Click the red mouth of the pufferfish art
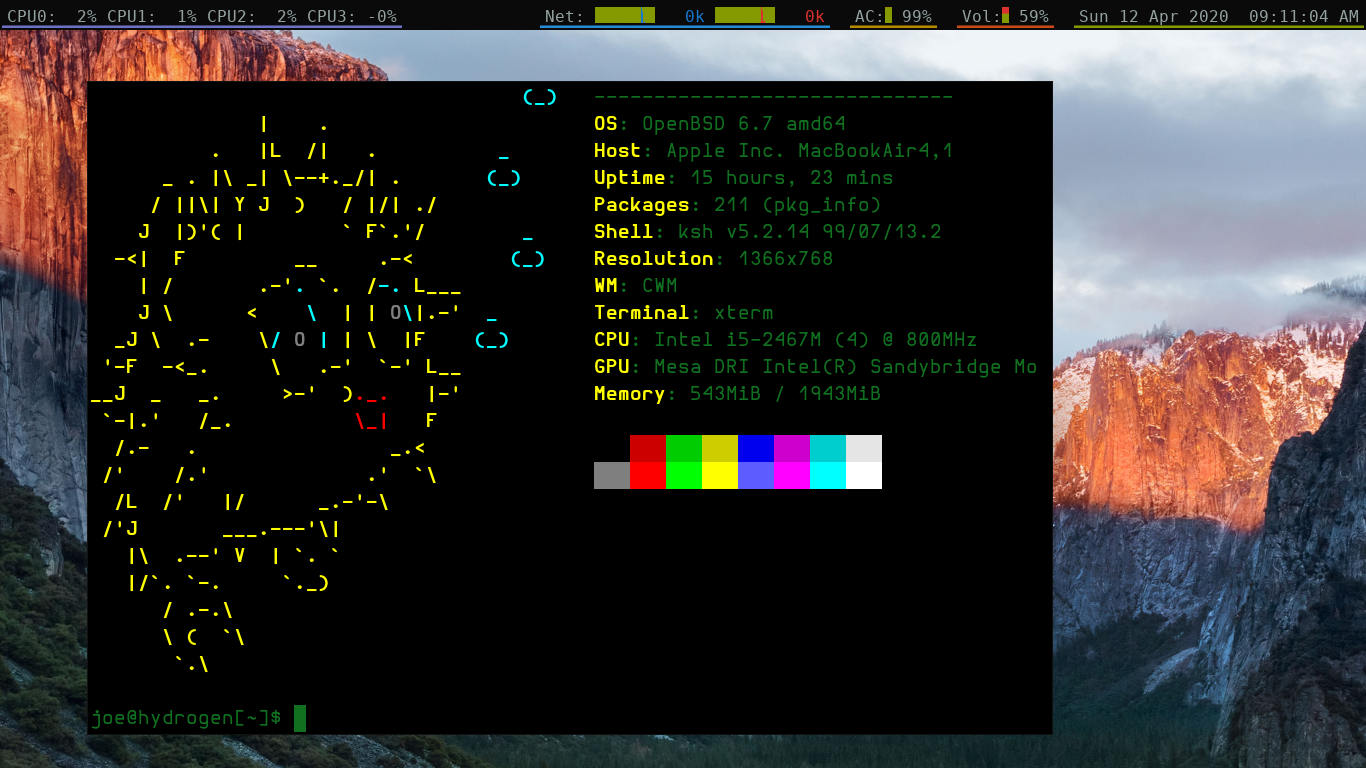1366x768 pixels. (x=372, y=408)
